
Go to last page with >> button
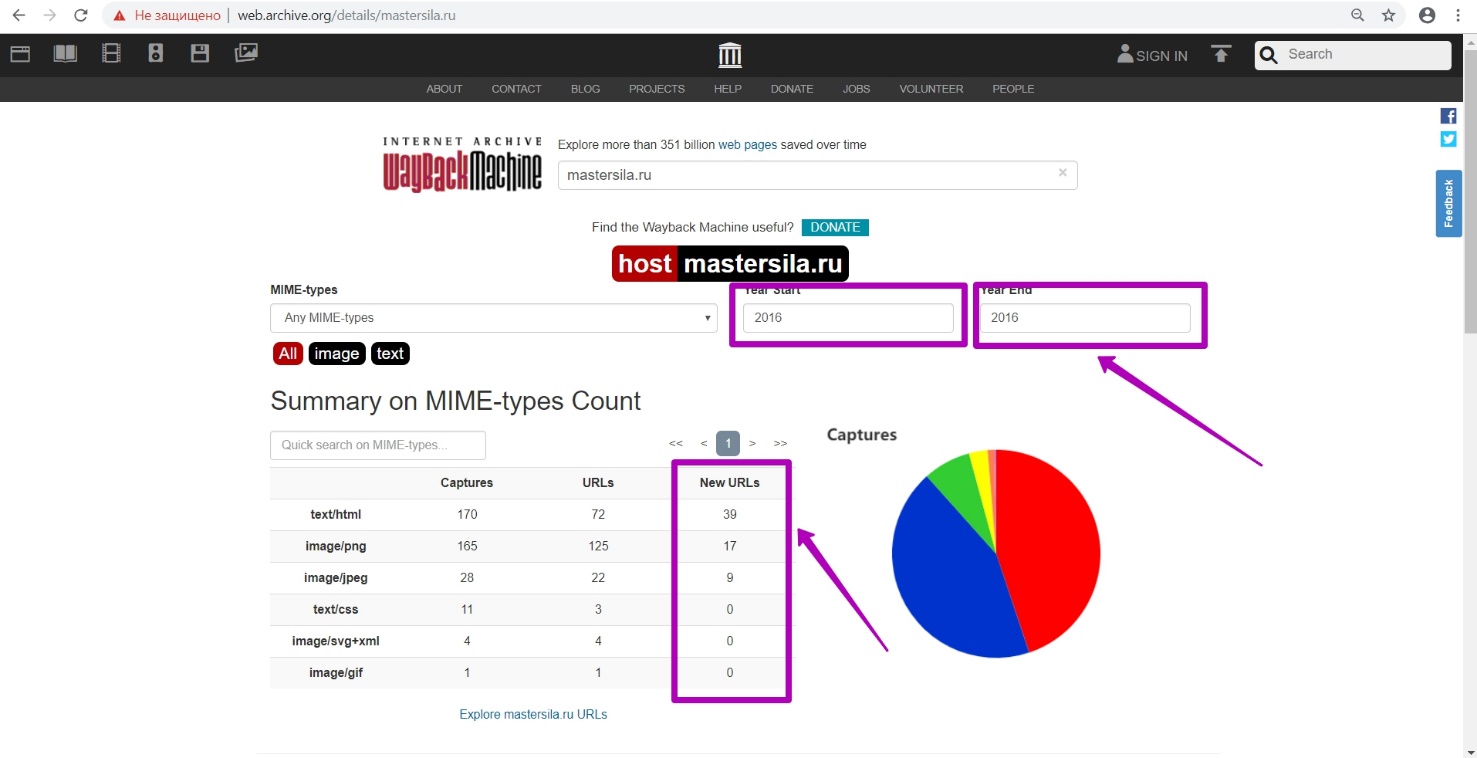pos(780,443)
